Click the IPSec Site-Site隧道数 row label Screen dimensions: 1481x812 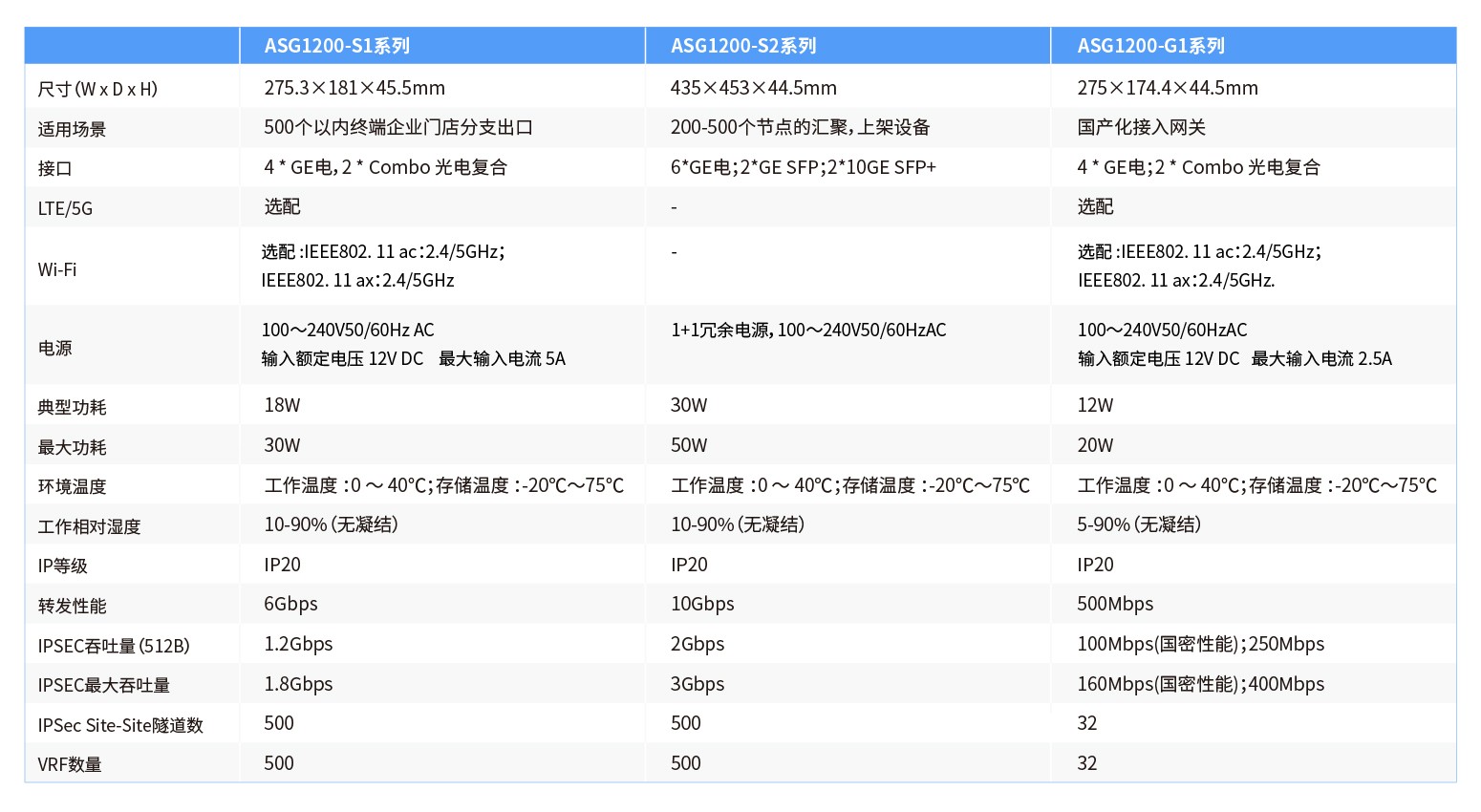120,725
